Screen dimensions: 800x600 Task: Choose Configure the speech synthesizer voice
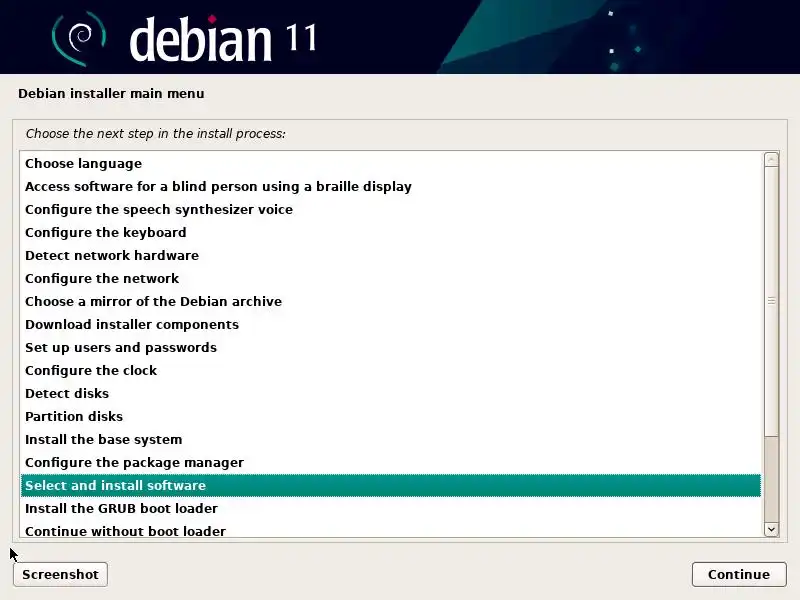click(391, 209)
